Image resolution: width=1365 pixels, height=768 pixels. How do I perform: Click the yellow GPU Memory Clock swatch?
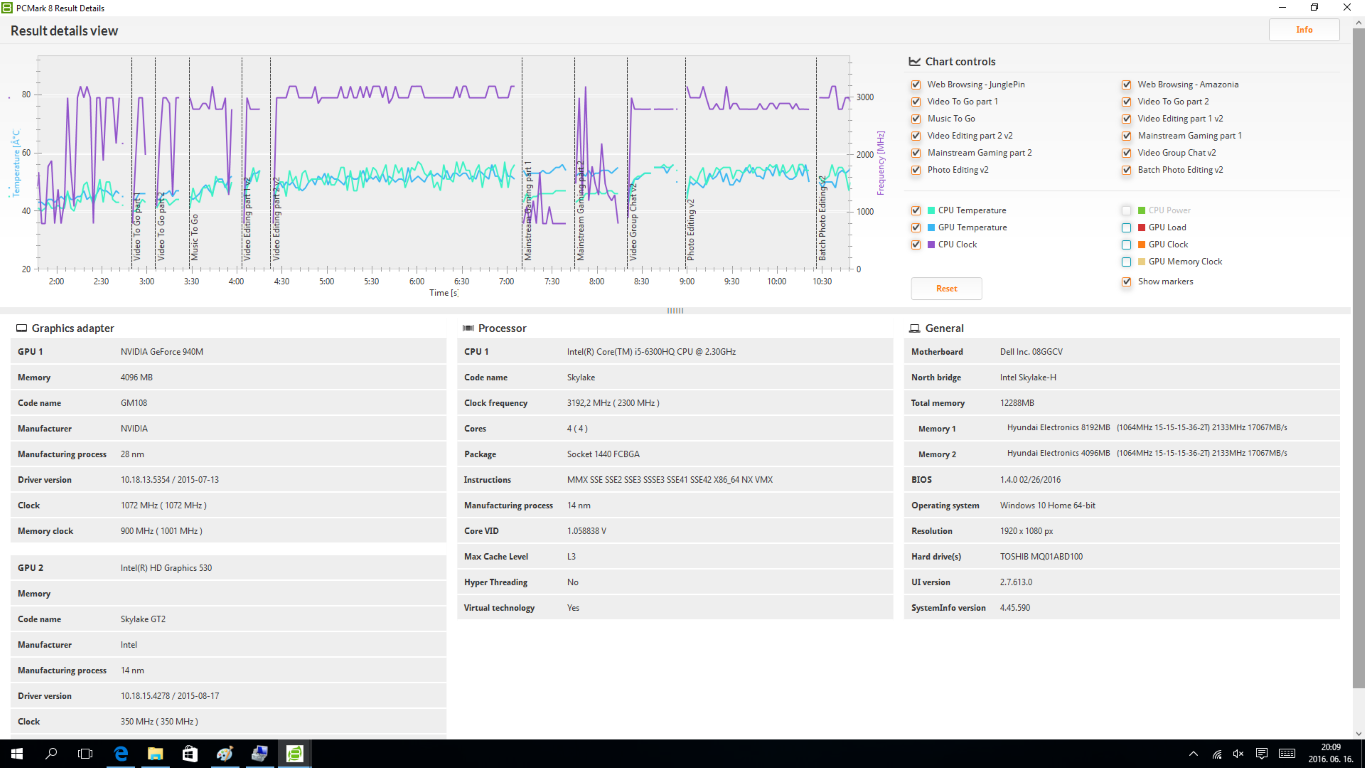(1142, 262)
